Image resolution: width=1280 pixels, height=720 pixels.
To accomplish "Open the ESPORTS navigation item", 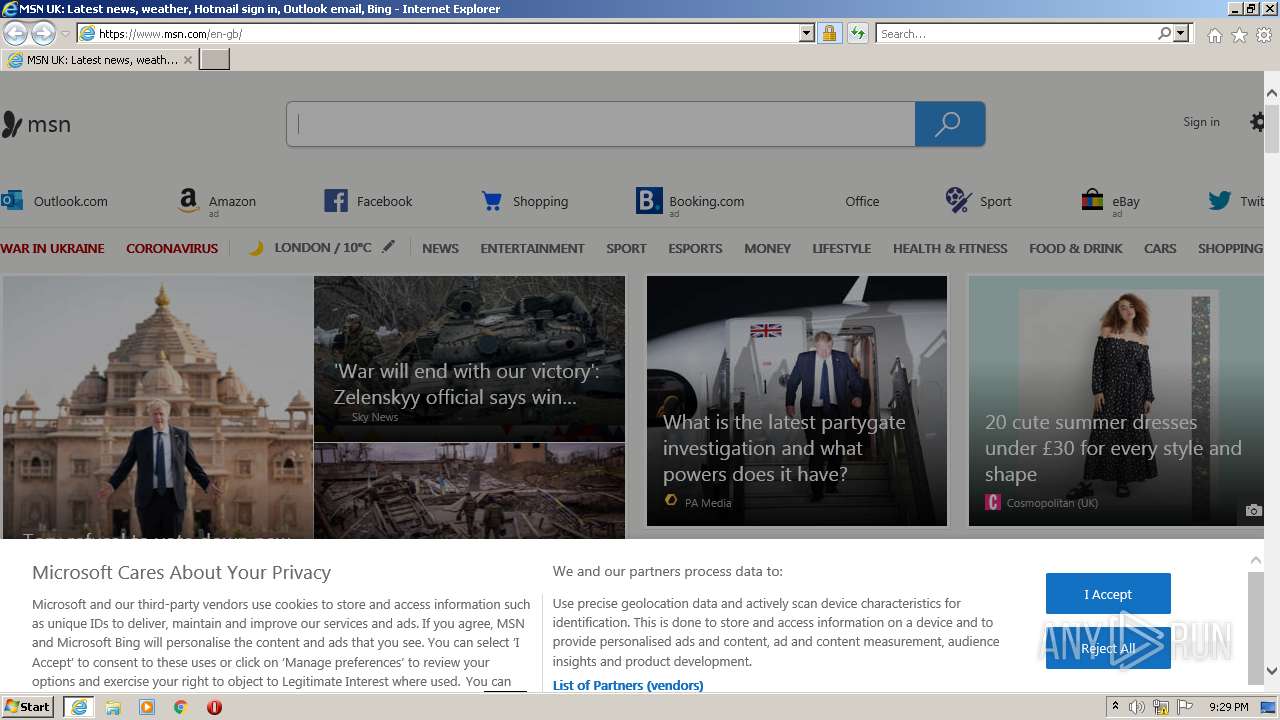I will 695,248.
